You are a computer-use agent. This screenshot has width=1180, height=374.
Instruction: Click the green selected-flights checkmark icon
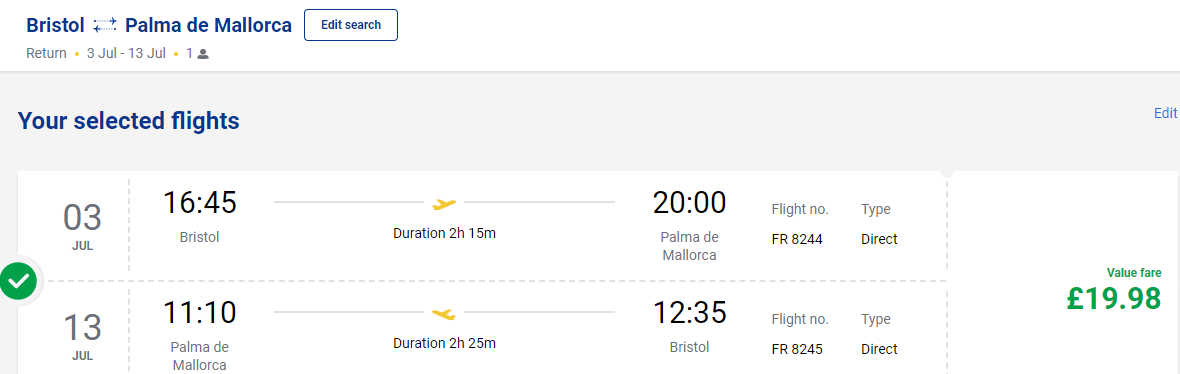point(19,281)
